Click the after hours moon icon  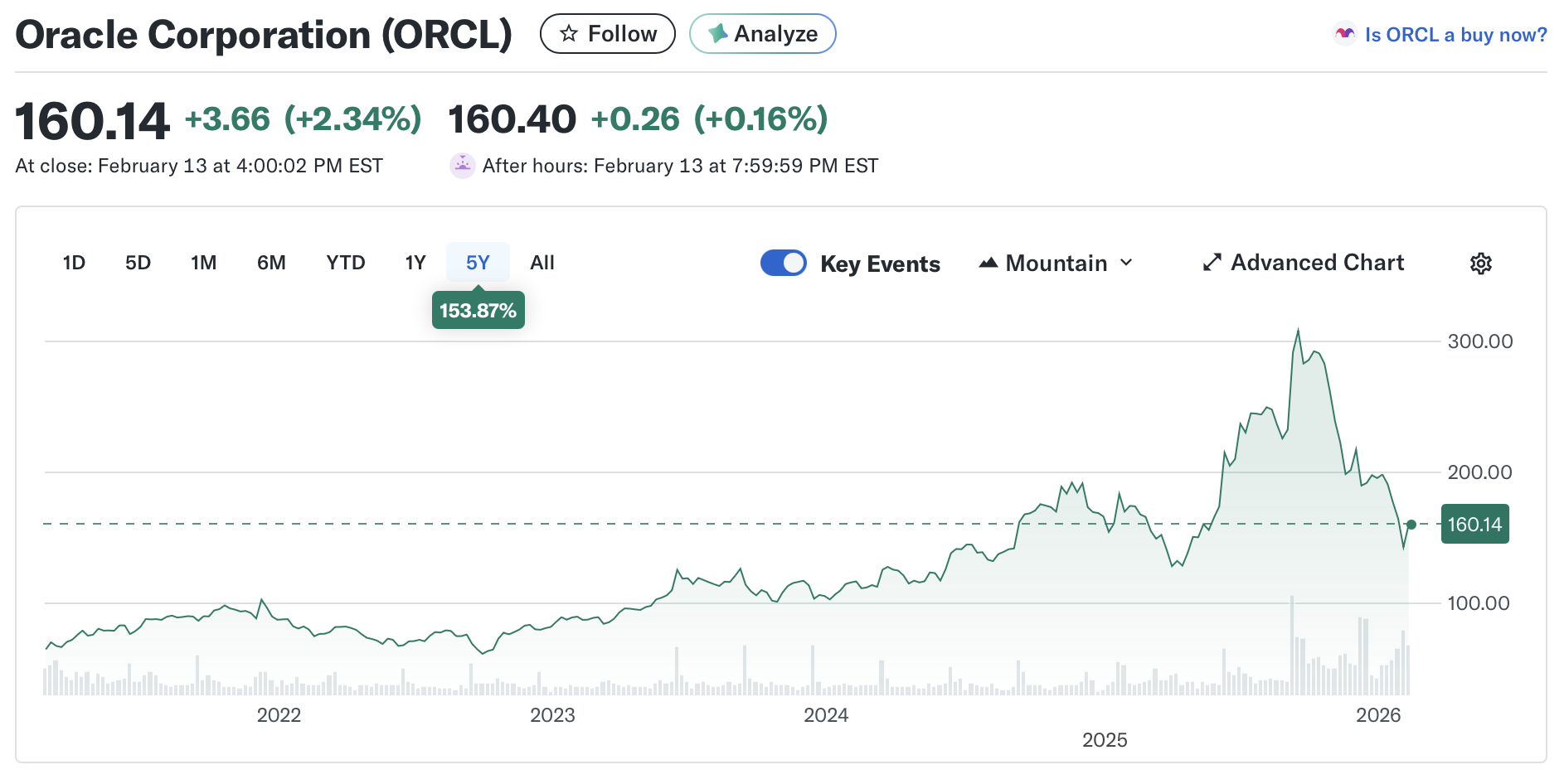click(x=462, y=166)
